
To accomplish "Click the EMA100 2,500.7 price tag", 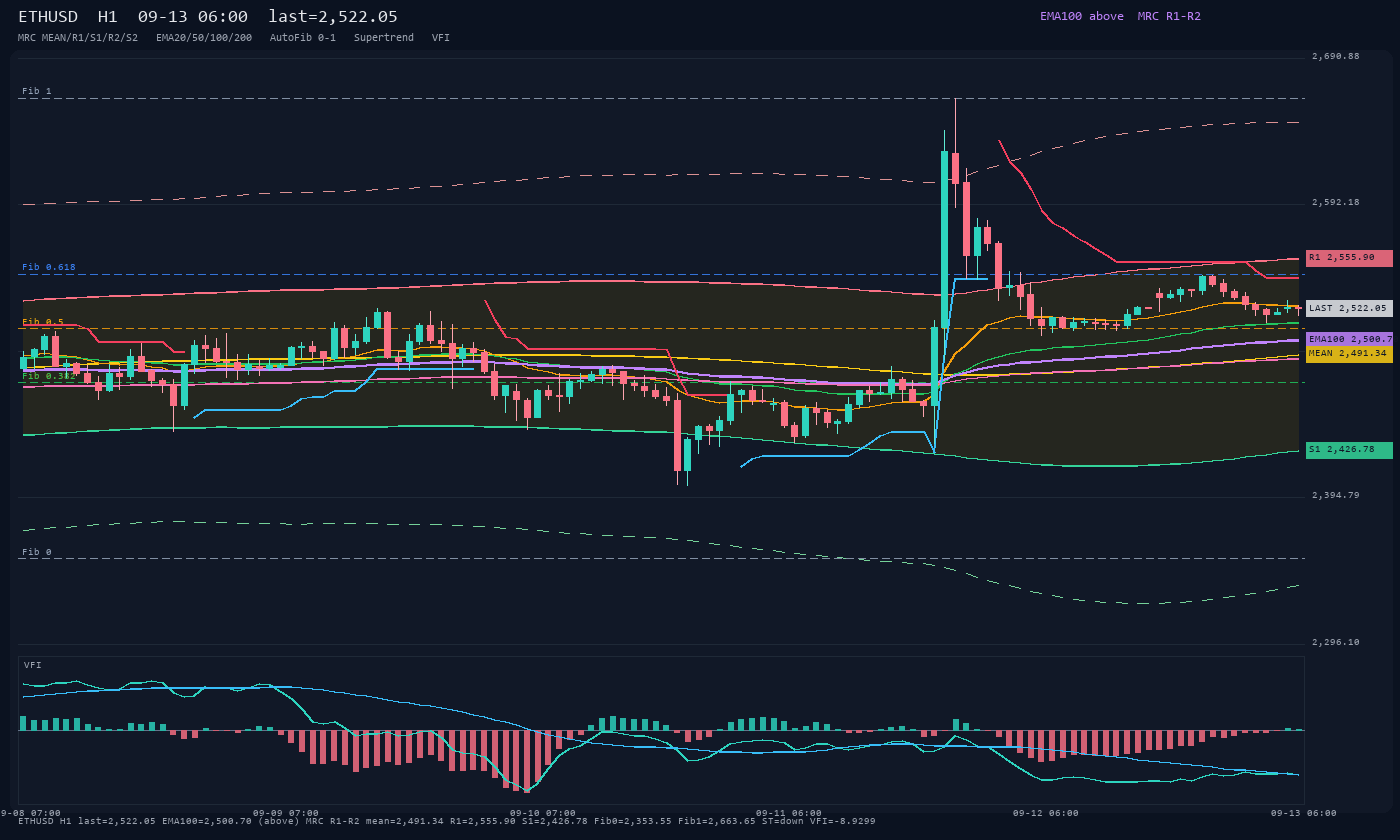I will (x=1349, y=340).
